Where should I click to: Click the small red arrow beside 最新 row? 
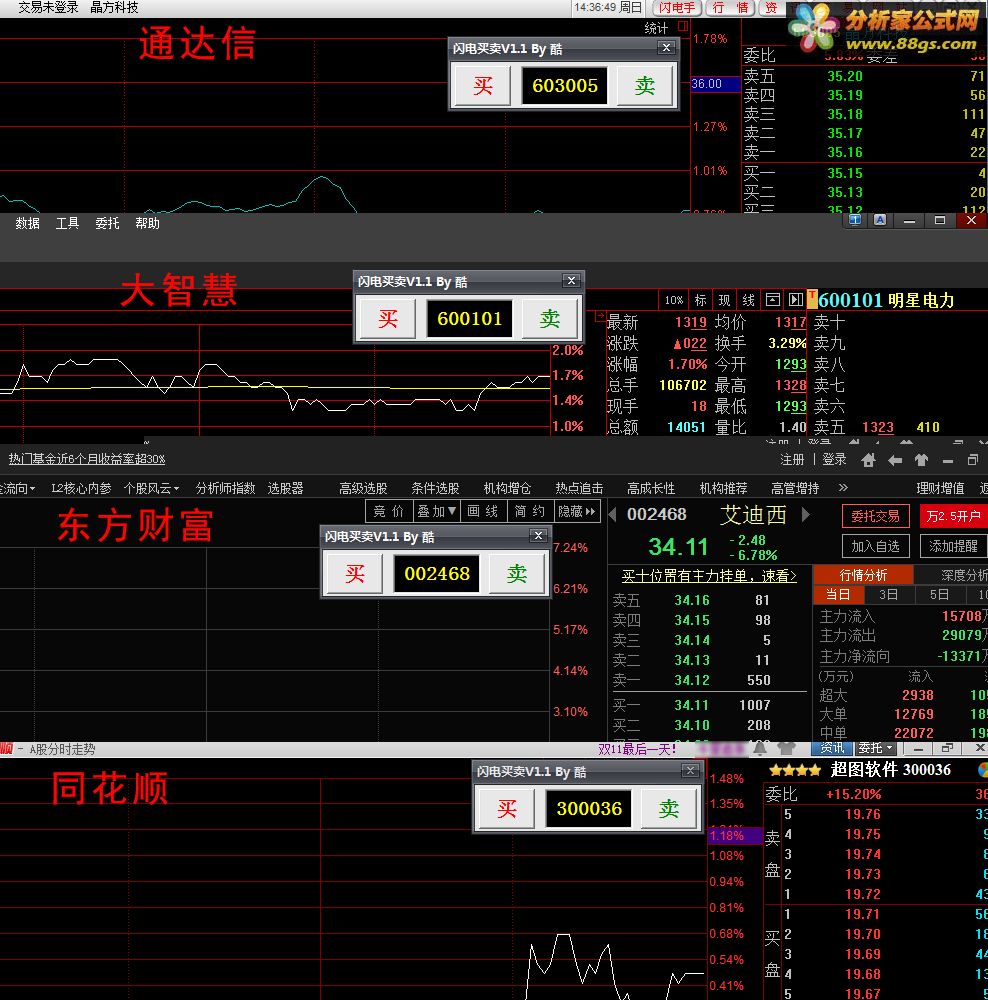(x=600, y=316)
